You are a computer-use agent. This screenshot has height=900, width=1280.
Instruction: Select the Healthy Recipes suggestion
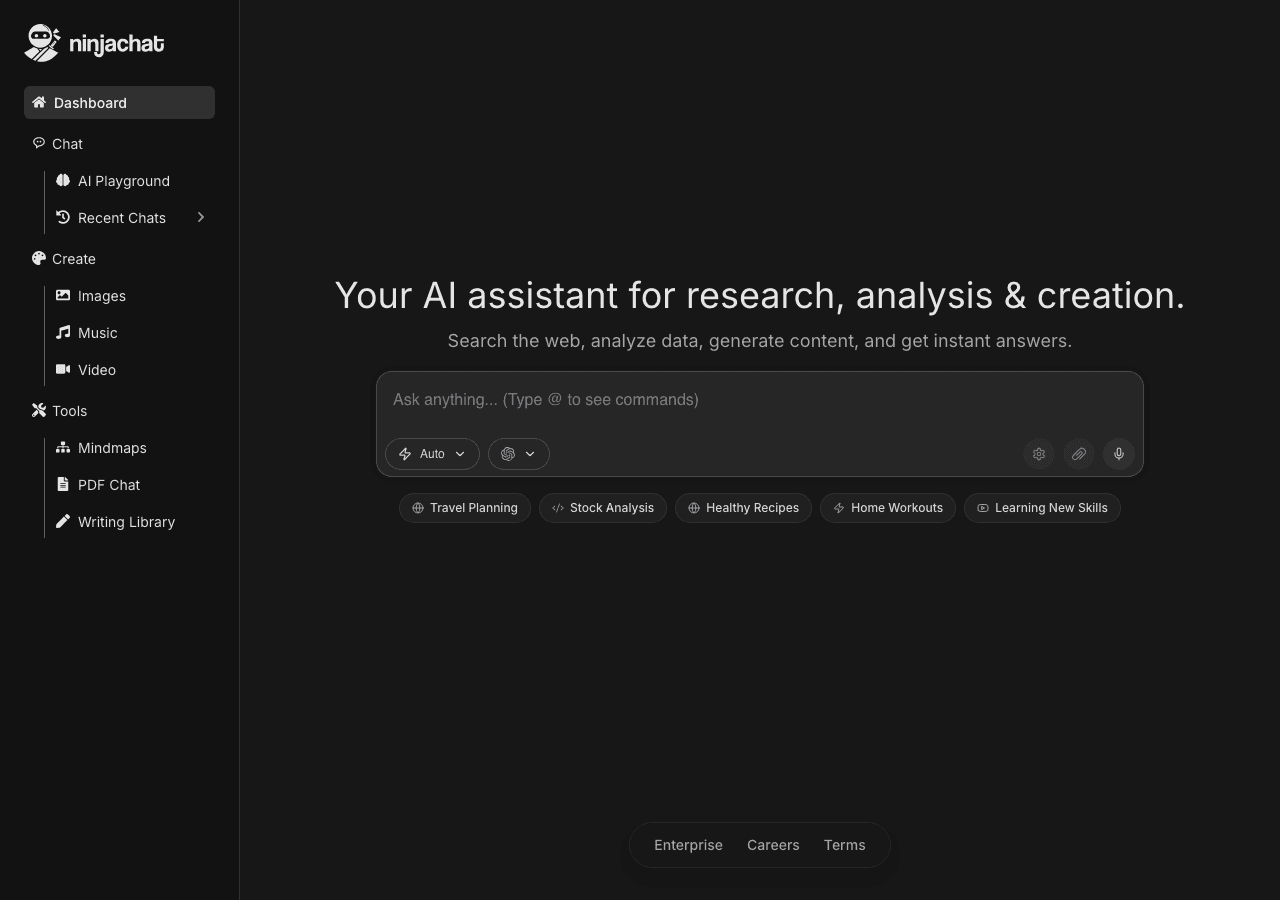pyautogui.click(x=743, y=508)
